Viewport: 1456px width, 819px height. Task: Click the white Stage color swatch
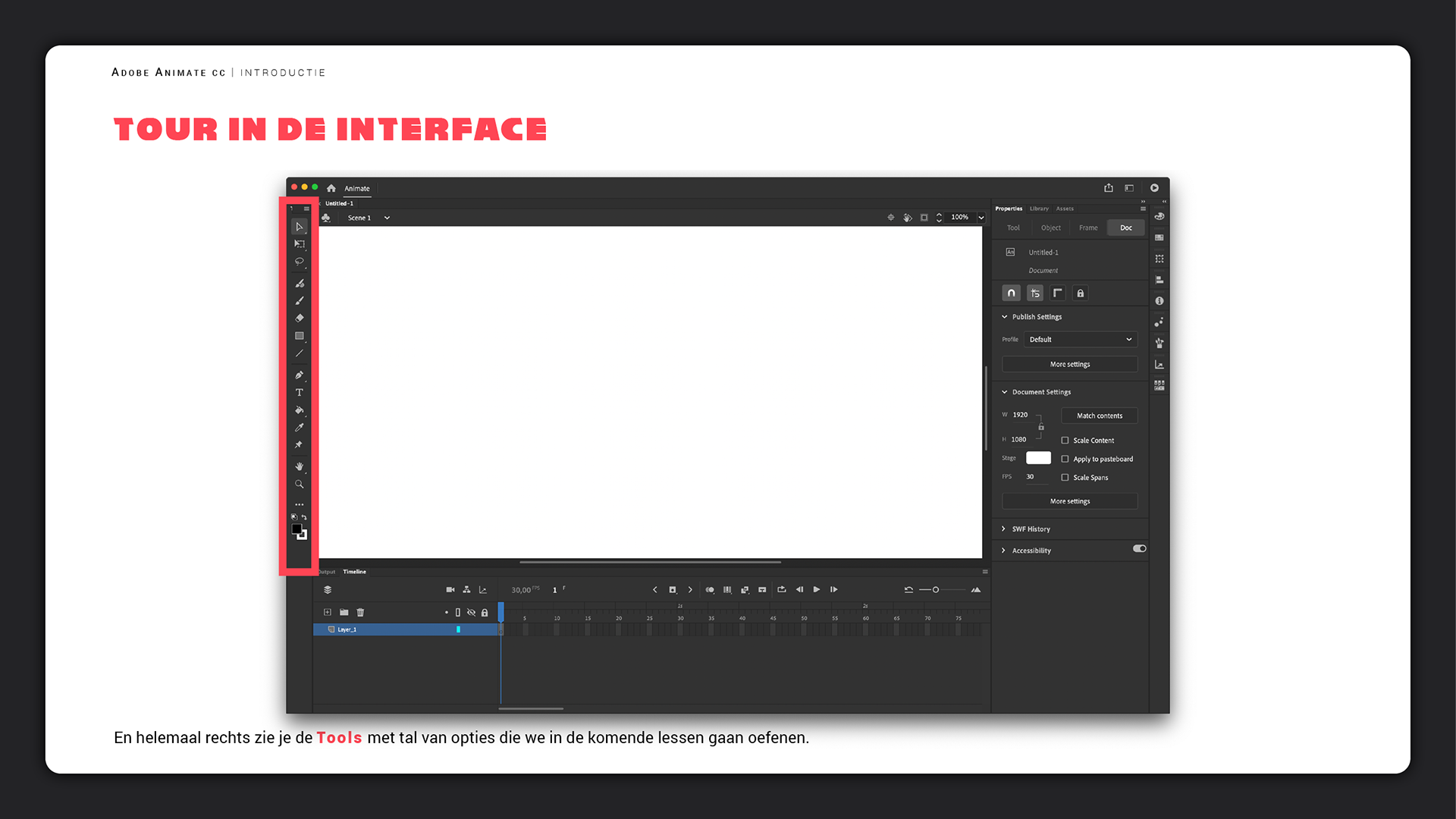(x=1038, y=458)
